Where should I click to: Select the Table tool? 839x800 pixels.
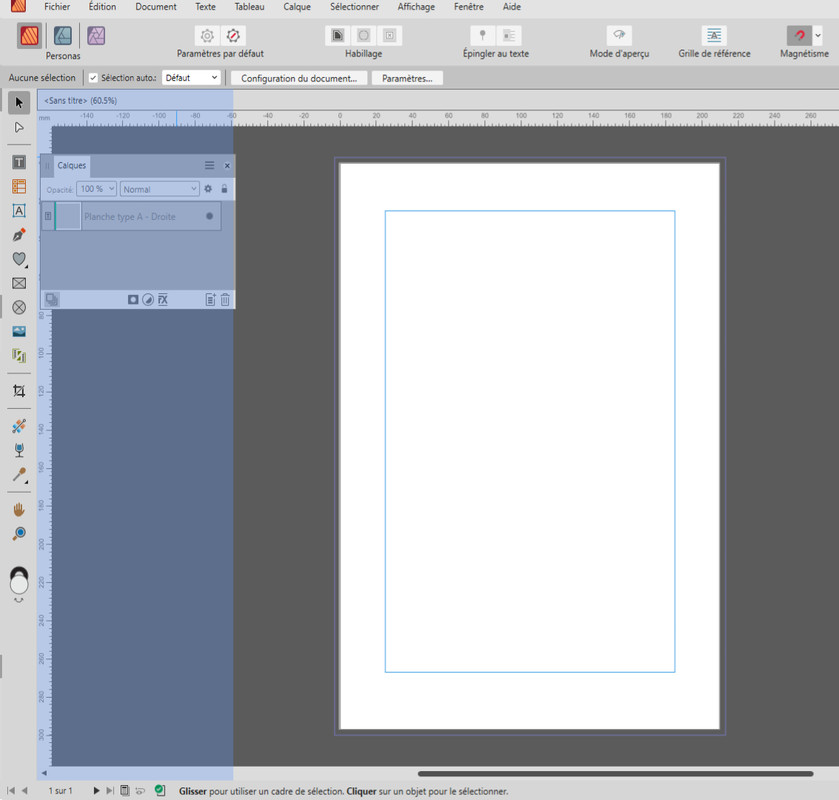point(19,186)
